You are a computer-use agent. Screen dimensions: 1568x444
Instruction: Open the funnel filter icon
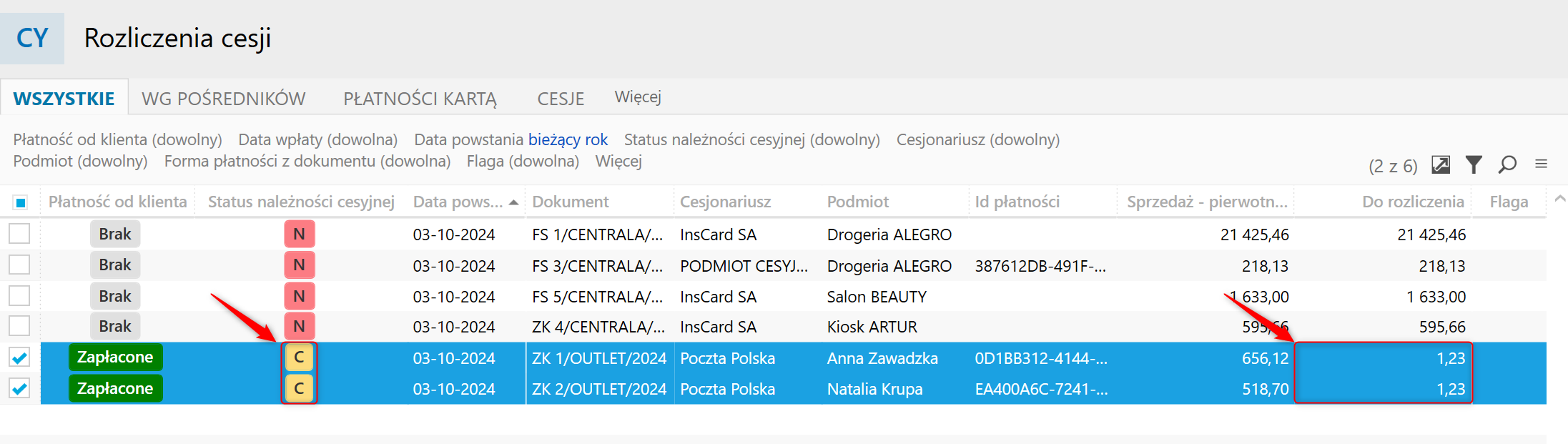coord(1474,165)
